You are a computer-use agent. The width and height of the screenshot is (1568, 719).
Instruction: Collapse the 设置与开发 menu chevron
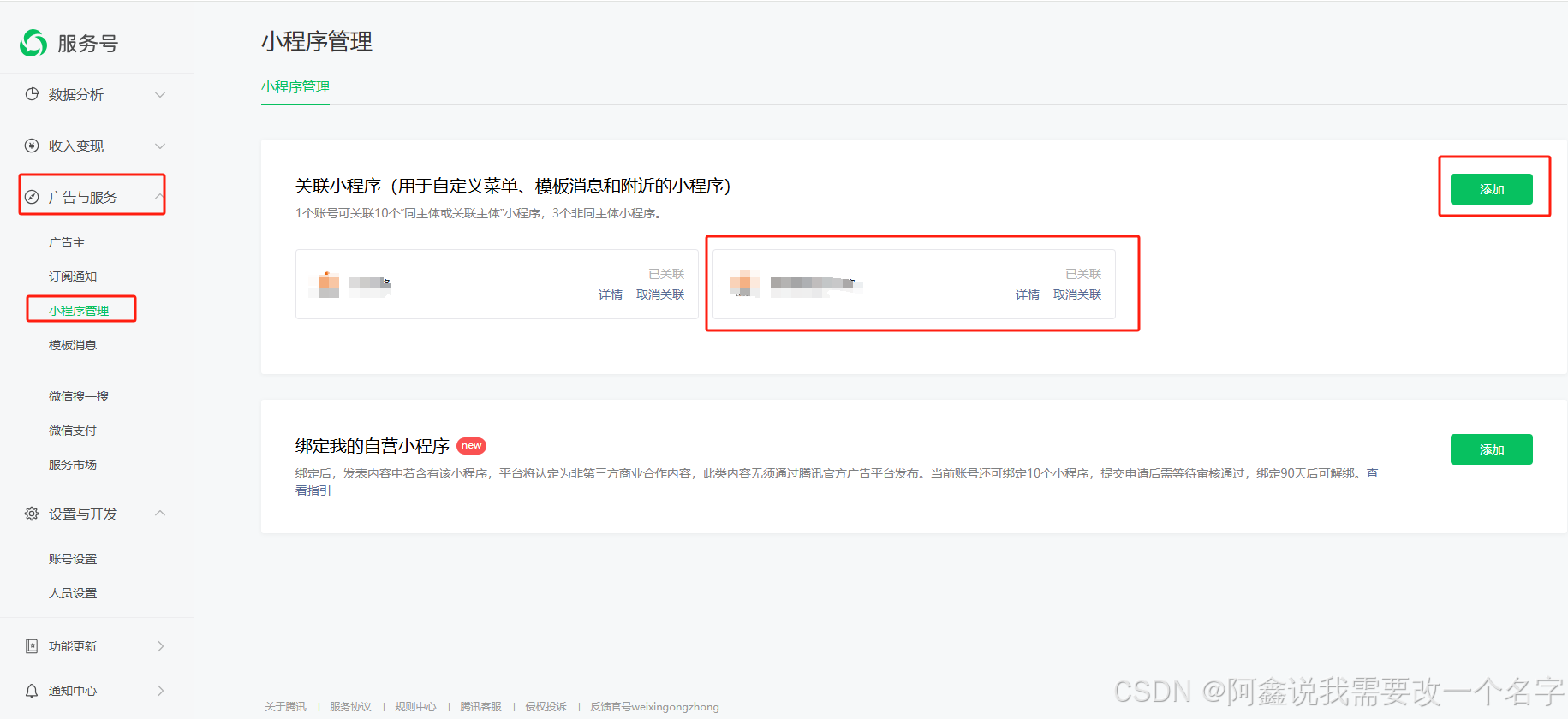(160, 513)
